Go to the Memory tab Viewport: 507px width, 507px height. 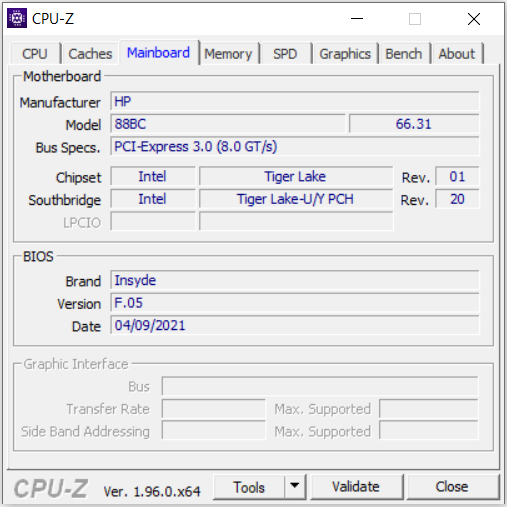pyautogui.click(x=228, y=54)
